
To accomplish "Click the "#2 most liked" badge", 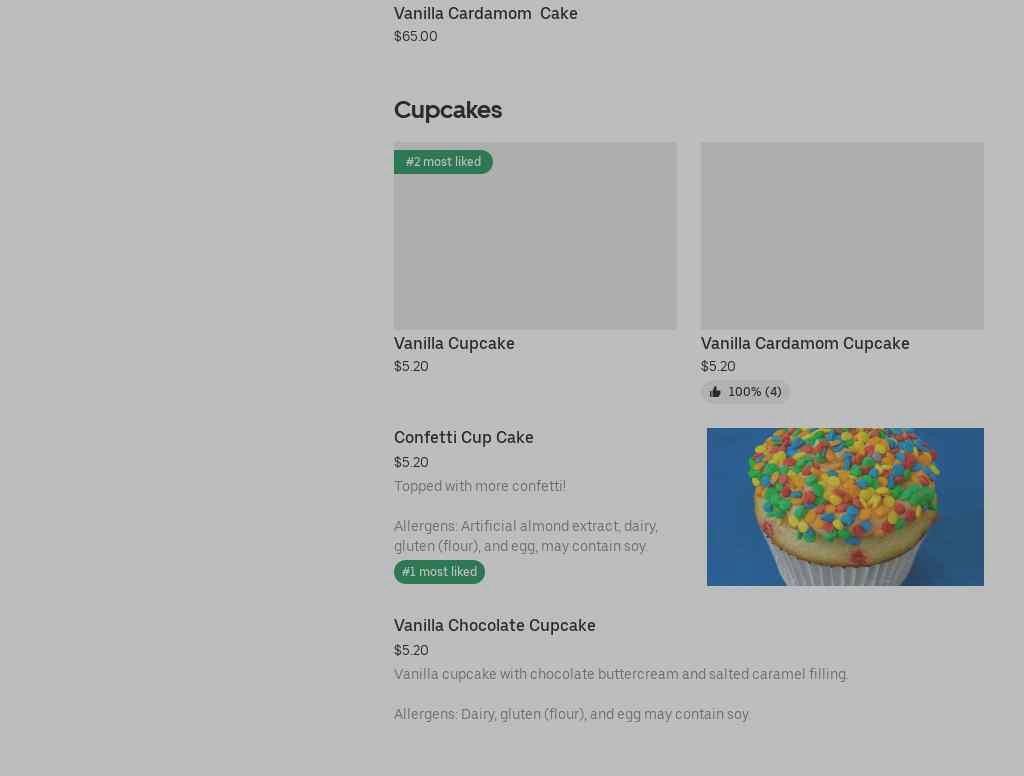I will 443,162.
